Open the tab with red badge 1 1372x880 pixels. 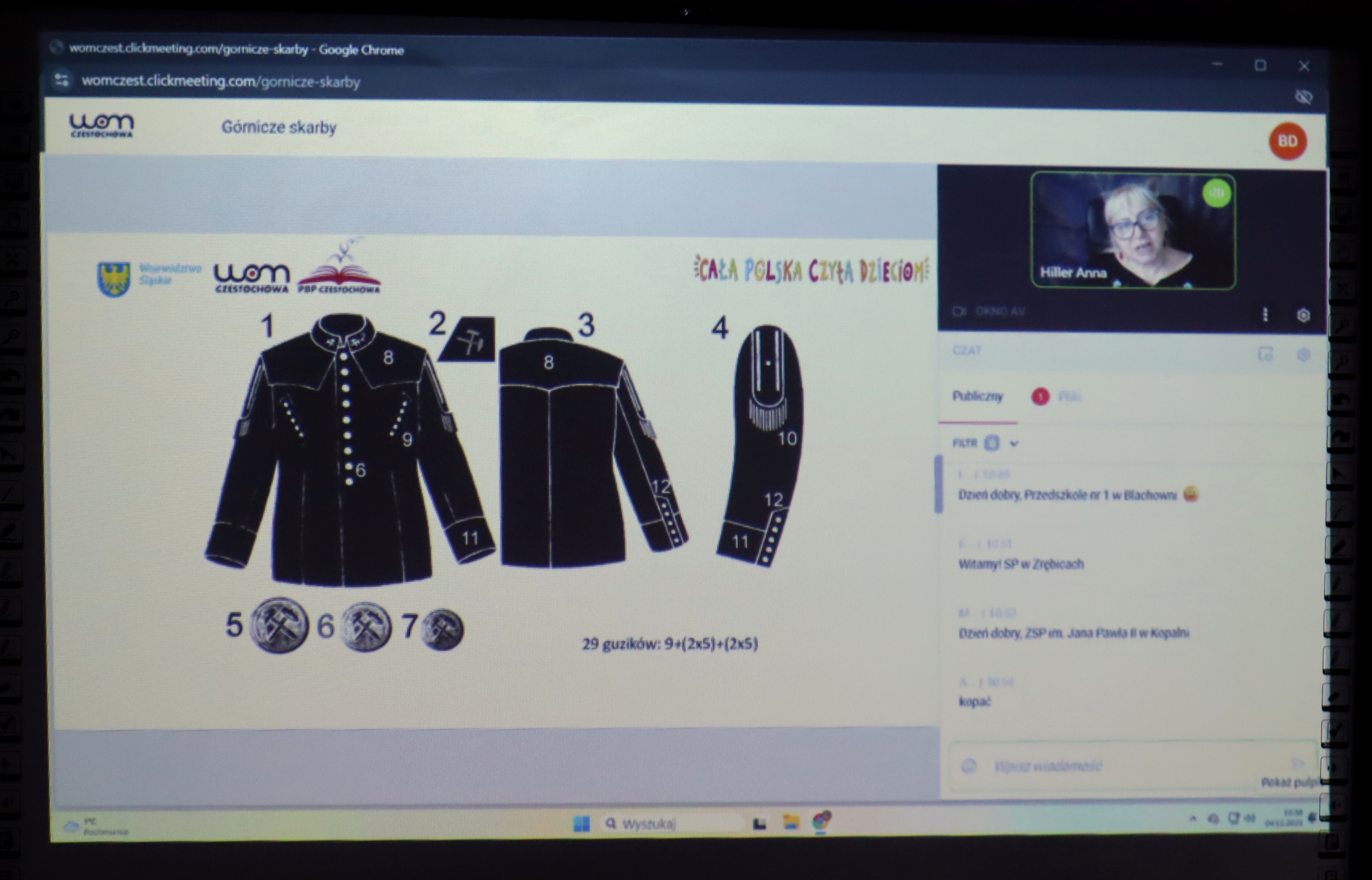[x=1056, y=397]
